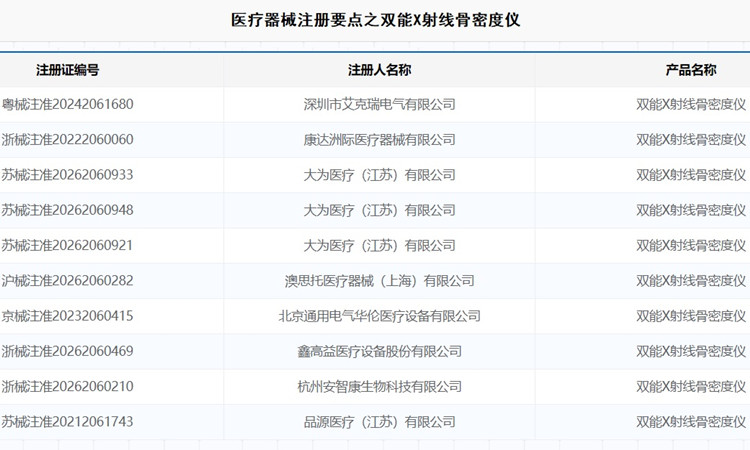Click product name in 沪械注准20262060282 row
The width and height of the screenshot is (750, 450).
tap(691, 281)
